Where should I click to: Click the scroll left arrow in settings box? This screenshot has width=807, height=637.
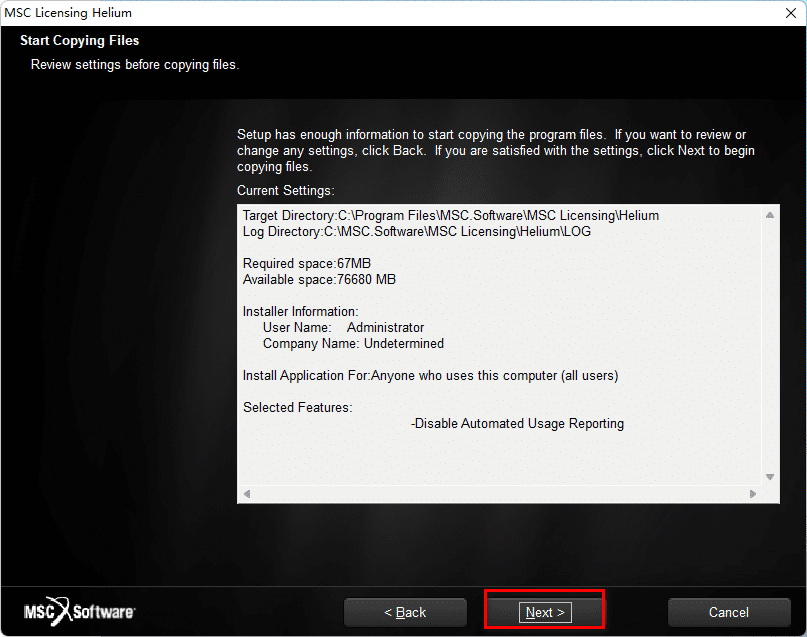point(247,494)
